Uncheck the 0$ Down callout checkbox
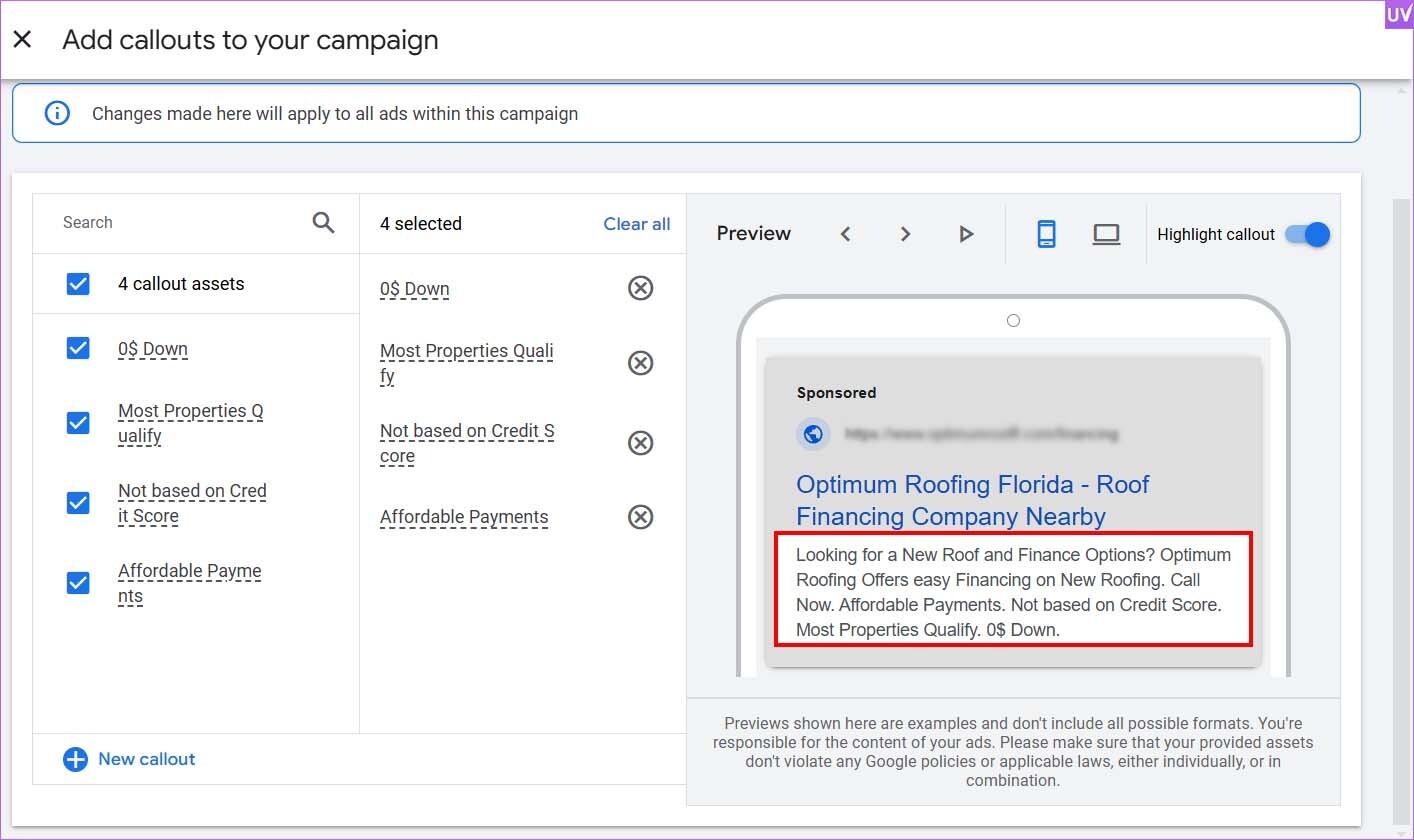The image size is (1414, 840). tap(78, 348)
